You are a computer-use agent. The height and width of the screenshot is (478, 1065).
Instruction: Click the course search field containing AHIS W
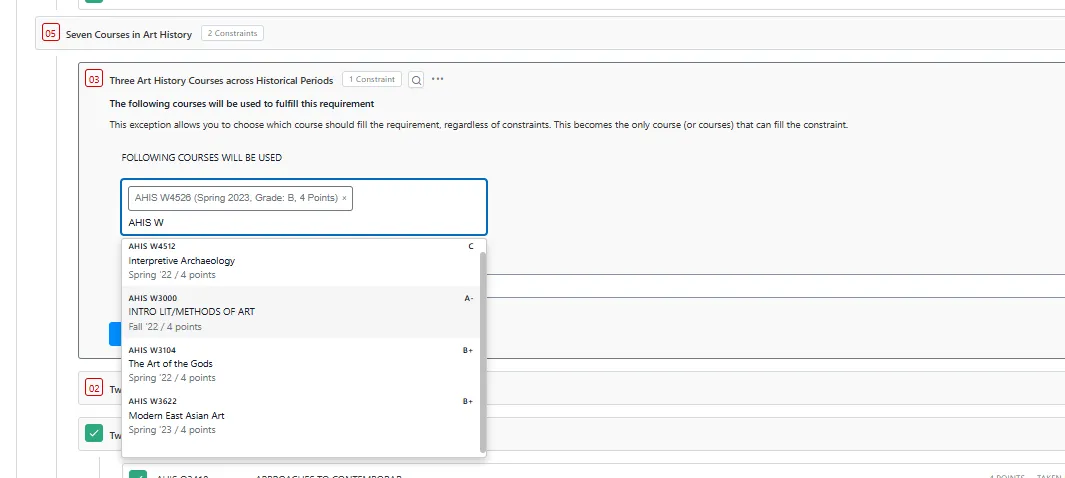(304, 207)
